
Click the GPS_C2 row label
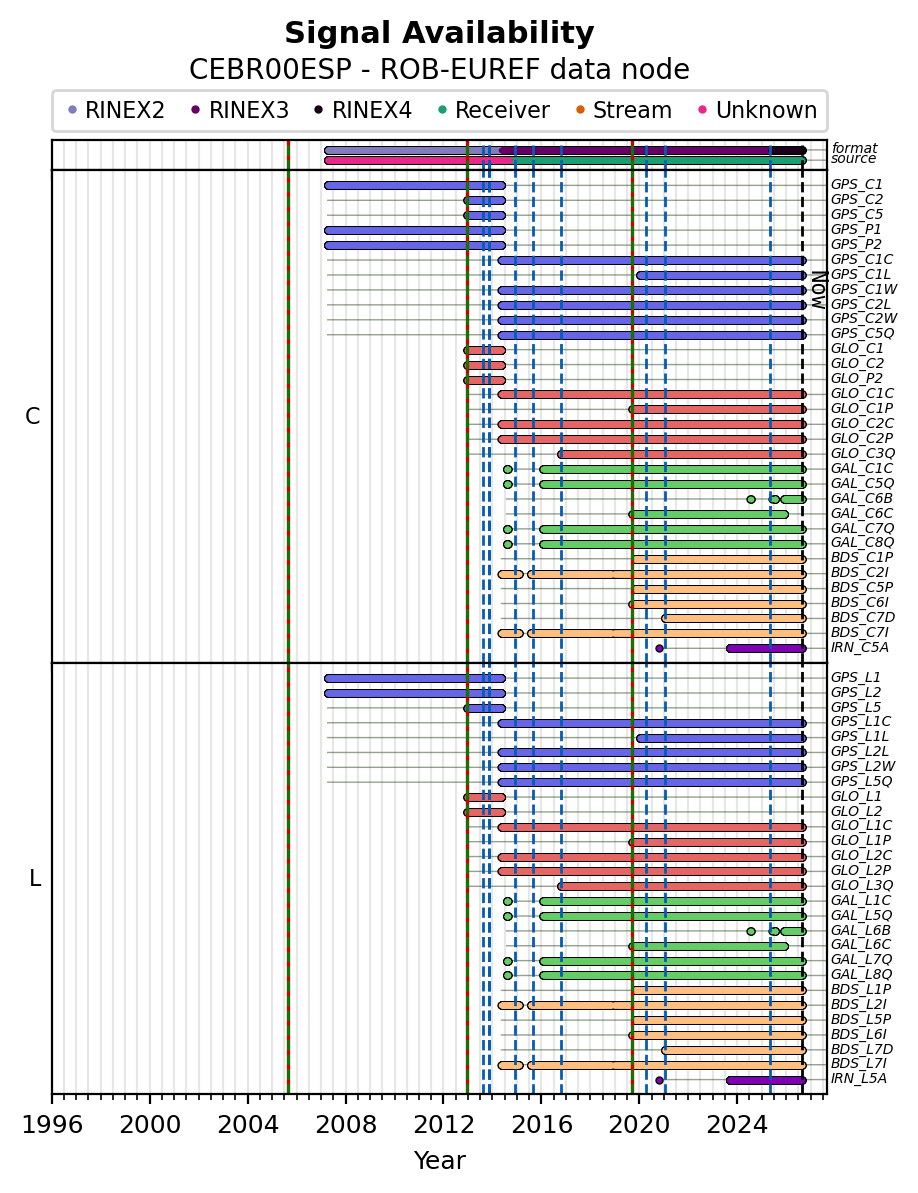(856, 199)
